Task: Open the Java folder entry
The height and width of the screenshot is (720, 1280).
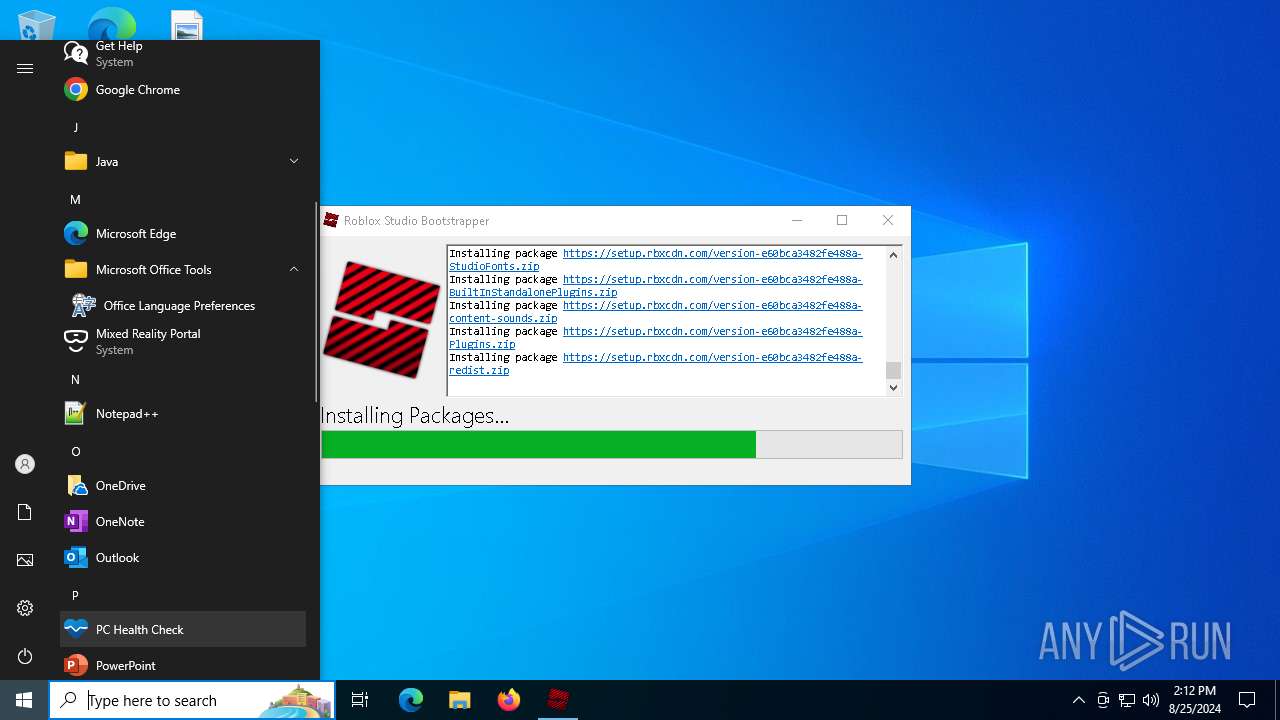Action: click(x=183, y=162)
